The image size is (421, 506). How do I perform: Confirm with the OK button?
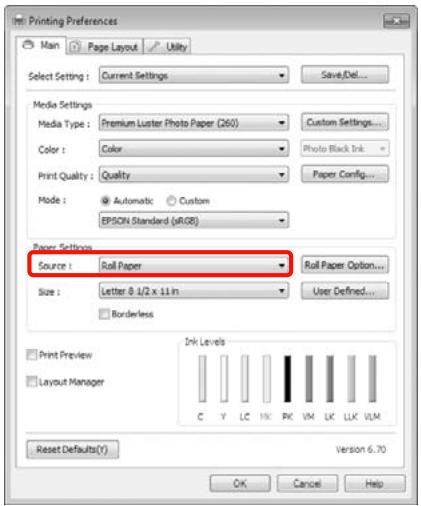point(240,483)
